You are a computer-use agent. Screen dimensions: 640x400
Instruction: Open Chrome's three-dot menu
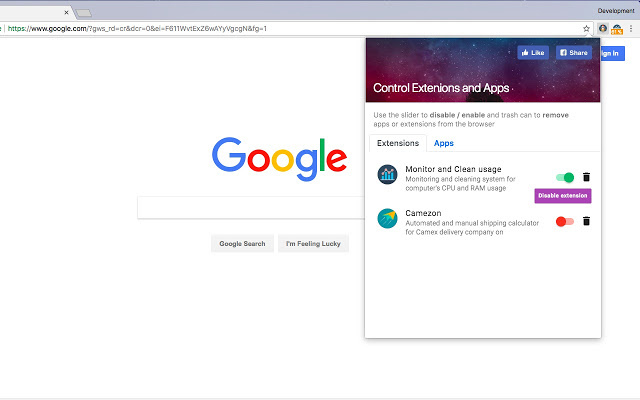pos(631,28)
